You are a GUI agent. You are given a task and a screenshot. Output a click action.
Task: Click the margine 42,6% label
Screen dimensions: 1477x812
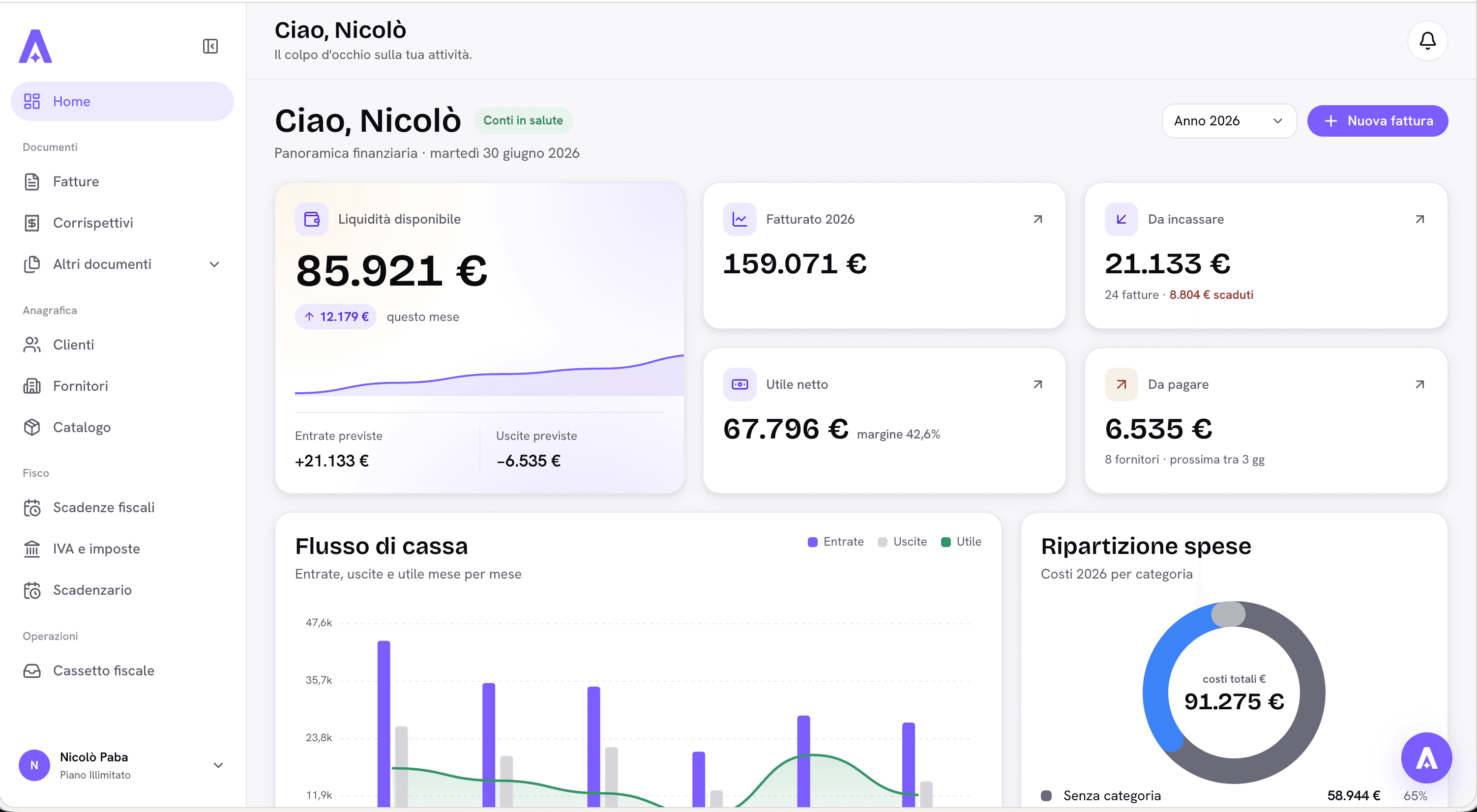point(898,435)
